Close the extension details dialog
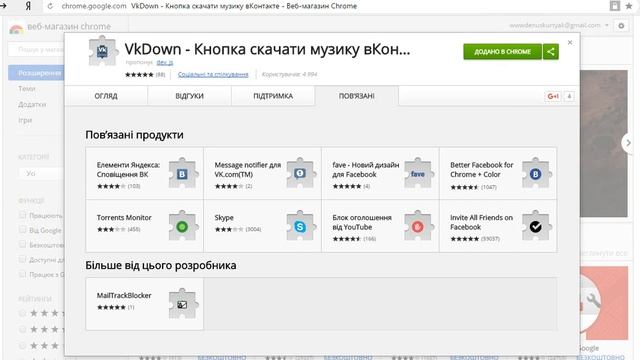 point(570,42)
